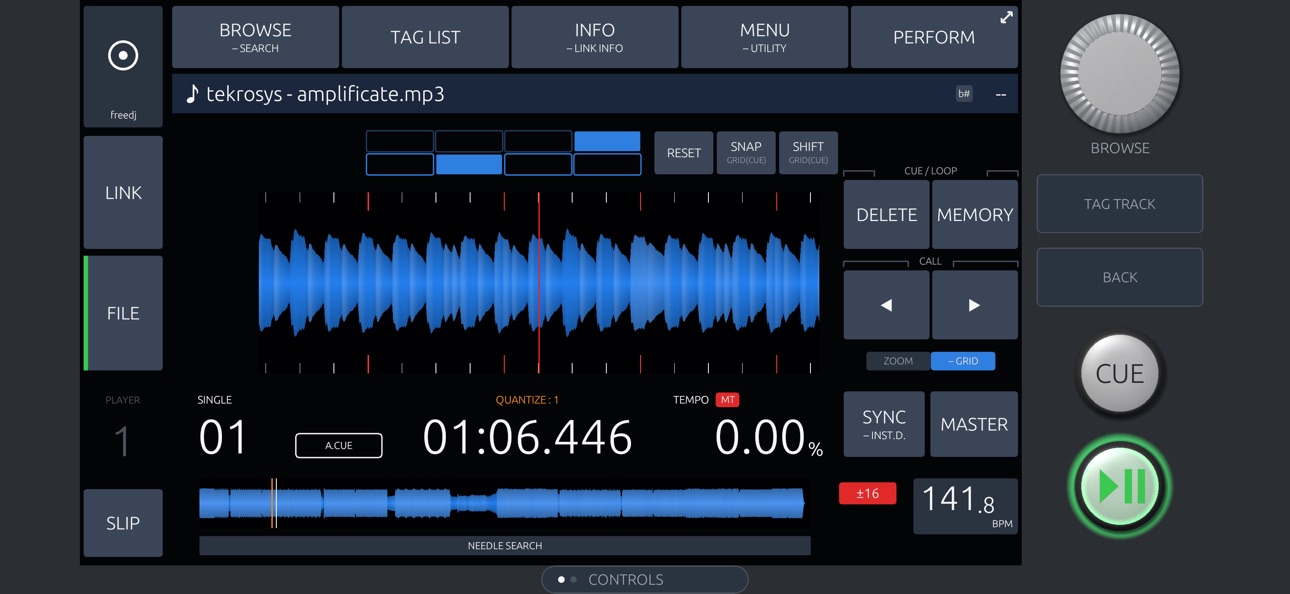Open the CONTROLS page switcher
This screenshot has height=594, width=1290.
(x=645, y=579)
